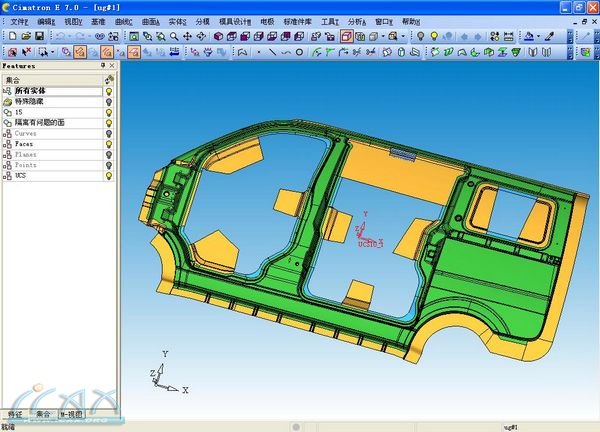This screenshot has height=432, width=600.
Task: Click the zoom-to-fit green screen icon
Action: (134, 36)
